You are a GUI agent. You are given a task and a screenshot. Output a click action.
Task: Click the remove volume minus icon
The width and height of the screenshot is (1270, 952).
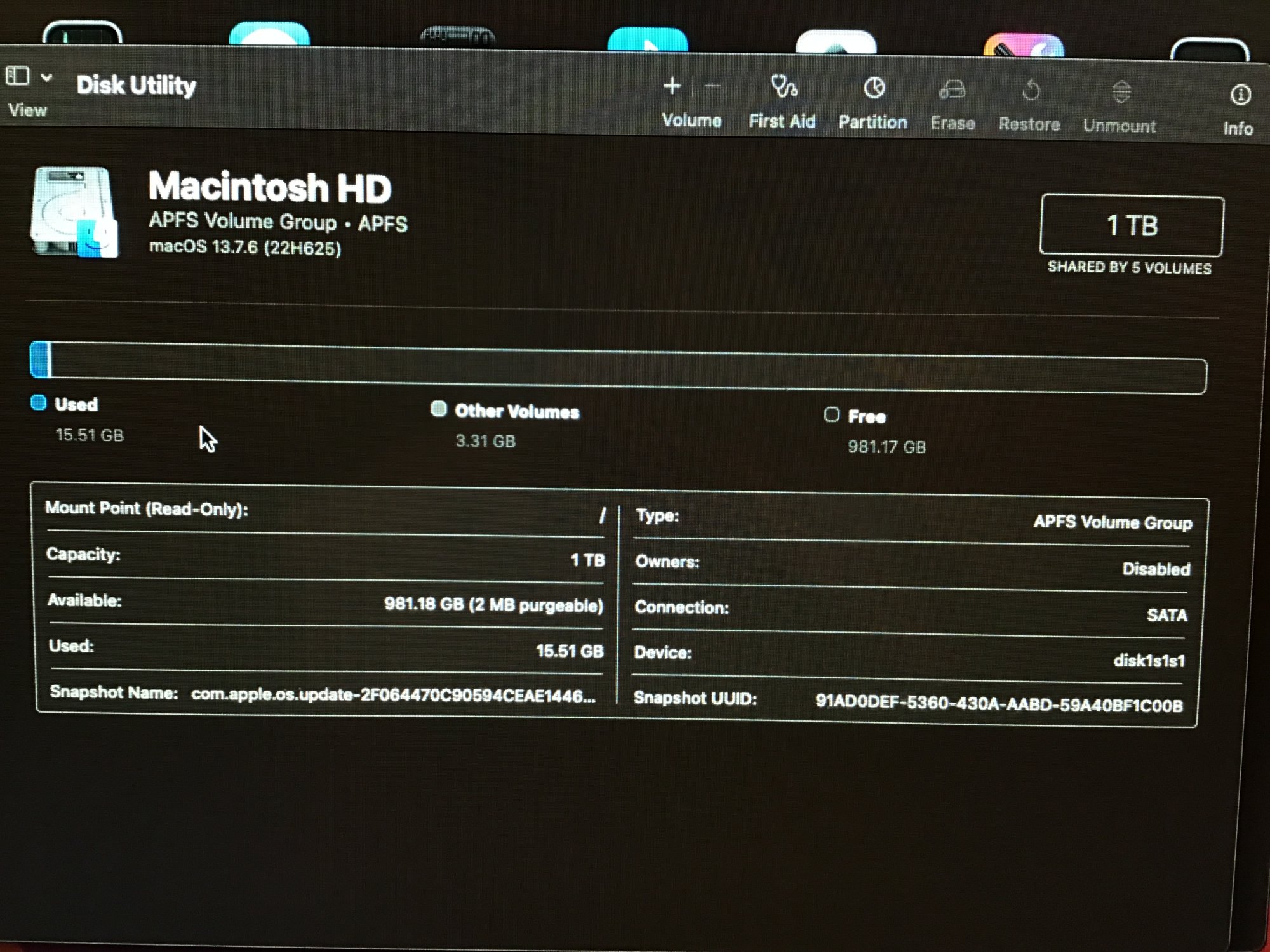[x=712, y=86]
